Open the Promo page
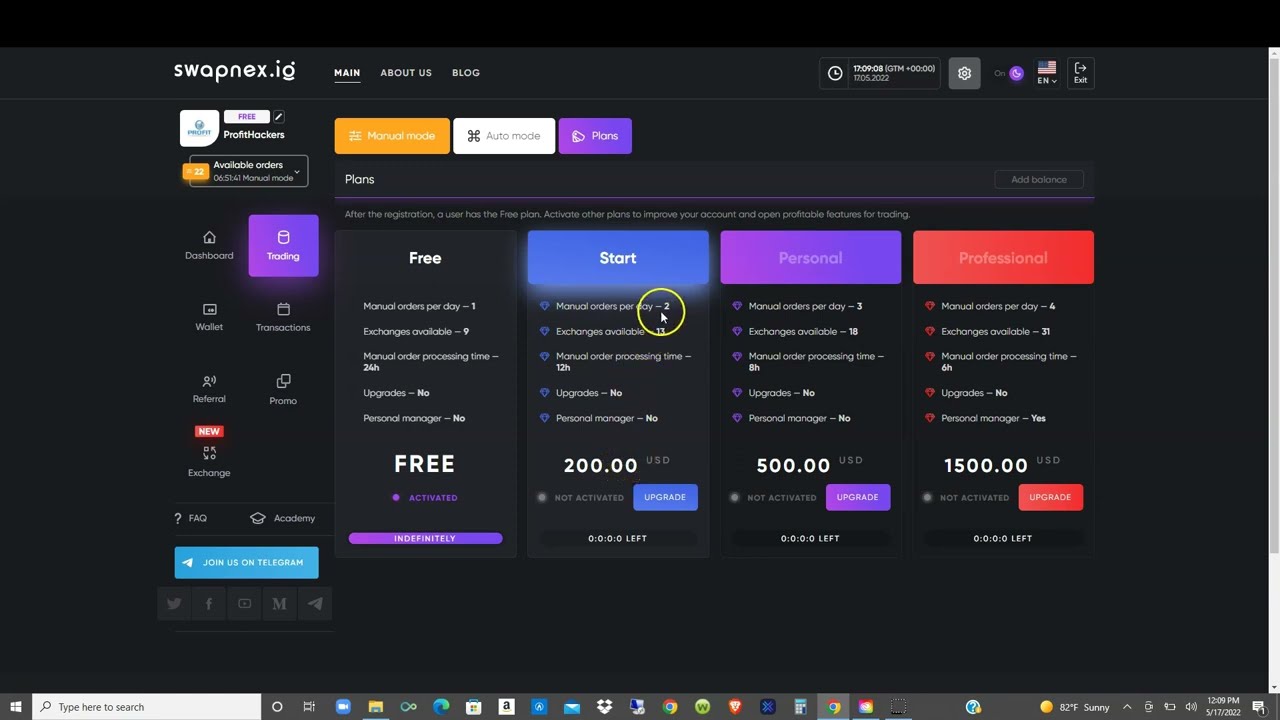This screenshot has height=720, width=1280. (x=283, y=390)
